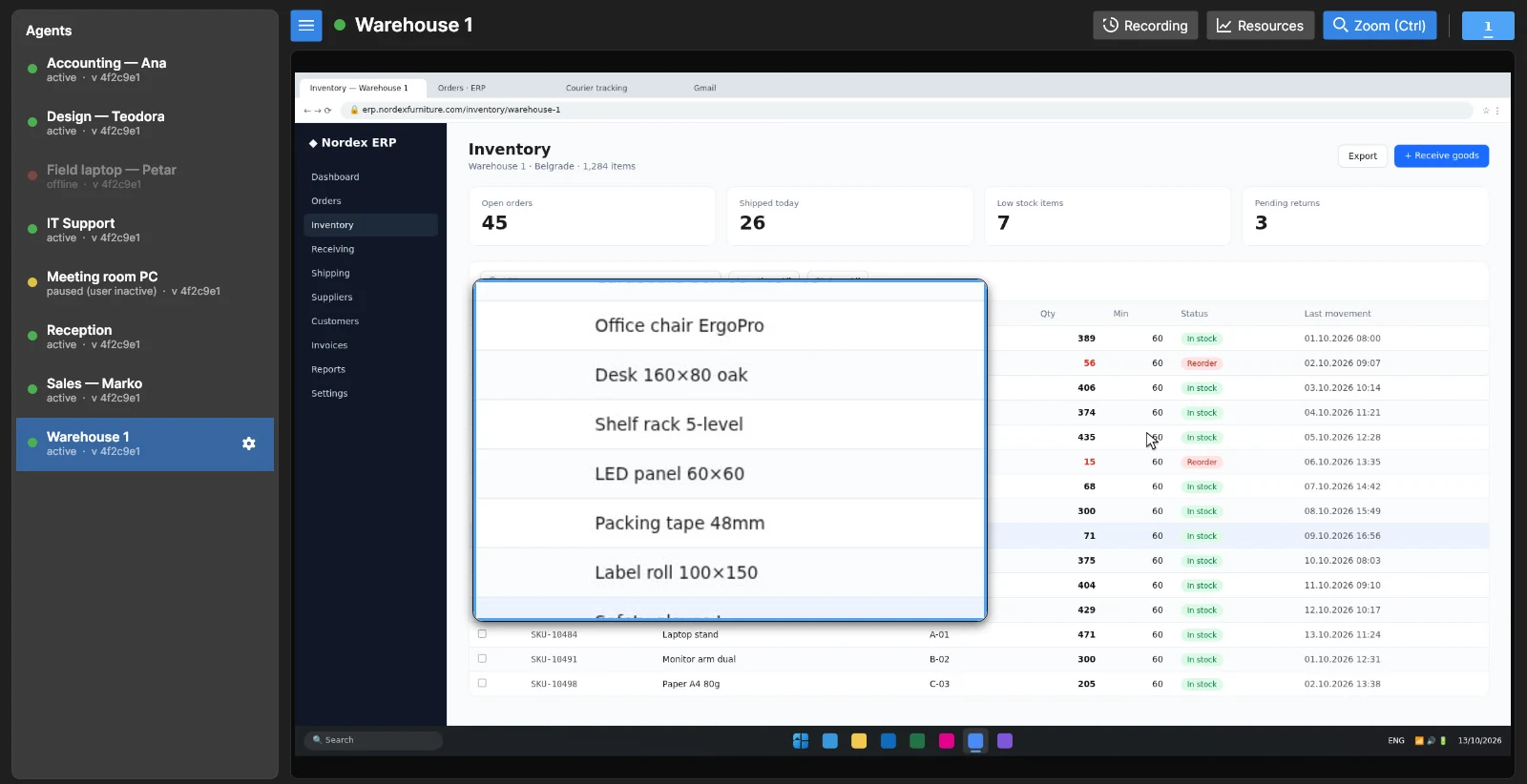Open settings gear for Warehouse 1 agent
1527x784 pixels.
(x=249, y=444)
